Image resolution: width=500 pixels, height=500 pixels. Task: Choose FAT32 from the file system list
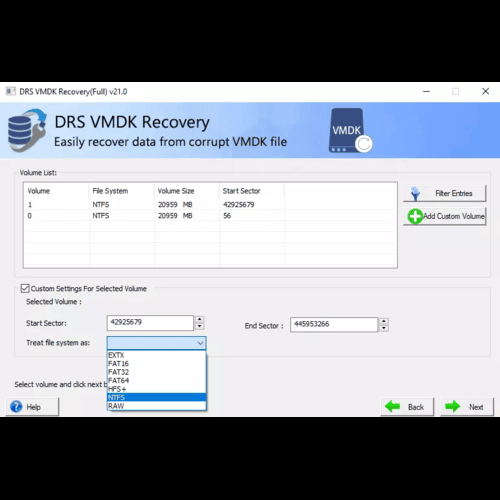tap(157, 372)
